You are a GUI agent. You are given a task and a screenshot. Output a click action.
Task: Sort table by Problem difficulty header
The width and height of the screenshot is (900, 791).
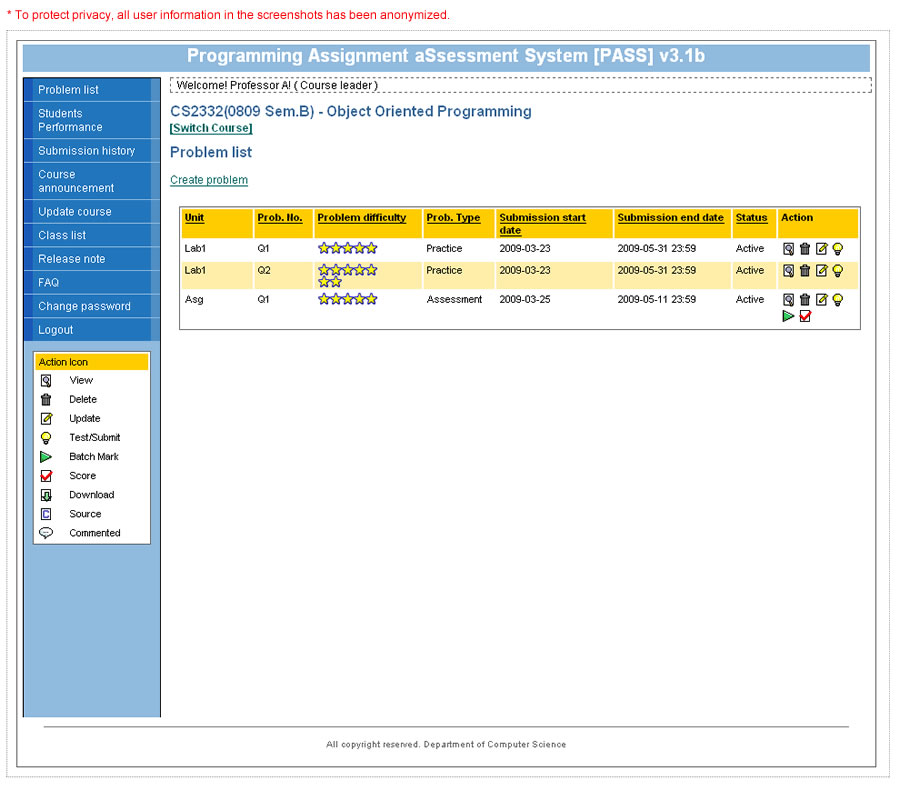click(x=362, y=217)
